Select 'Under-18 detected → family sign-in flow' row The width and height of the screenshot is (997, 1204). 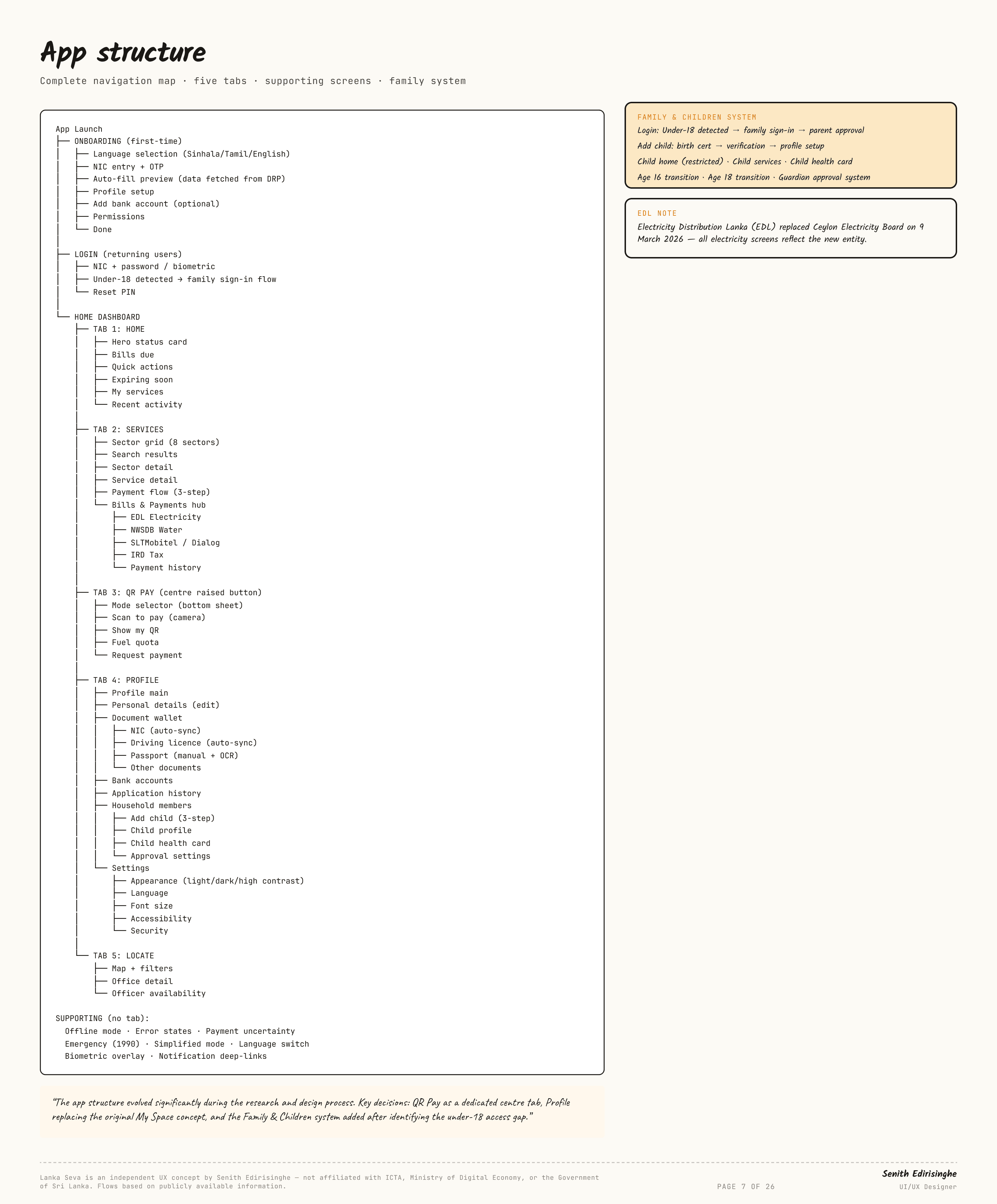(x=184, y=279)
